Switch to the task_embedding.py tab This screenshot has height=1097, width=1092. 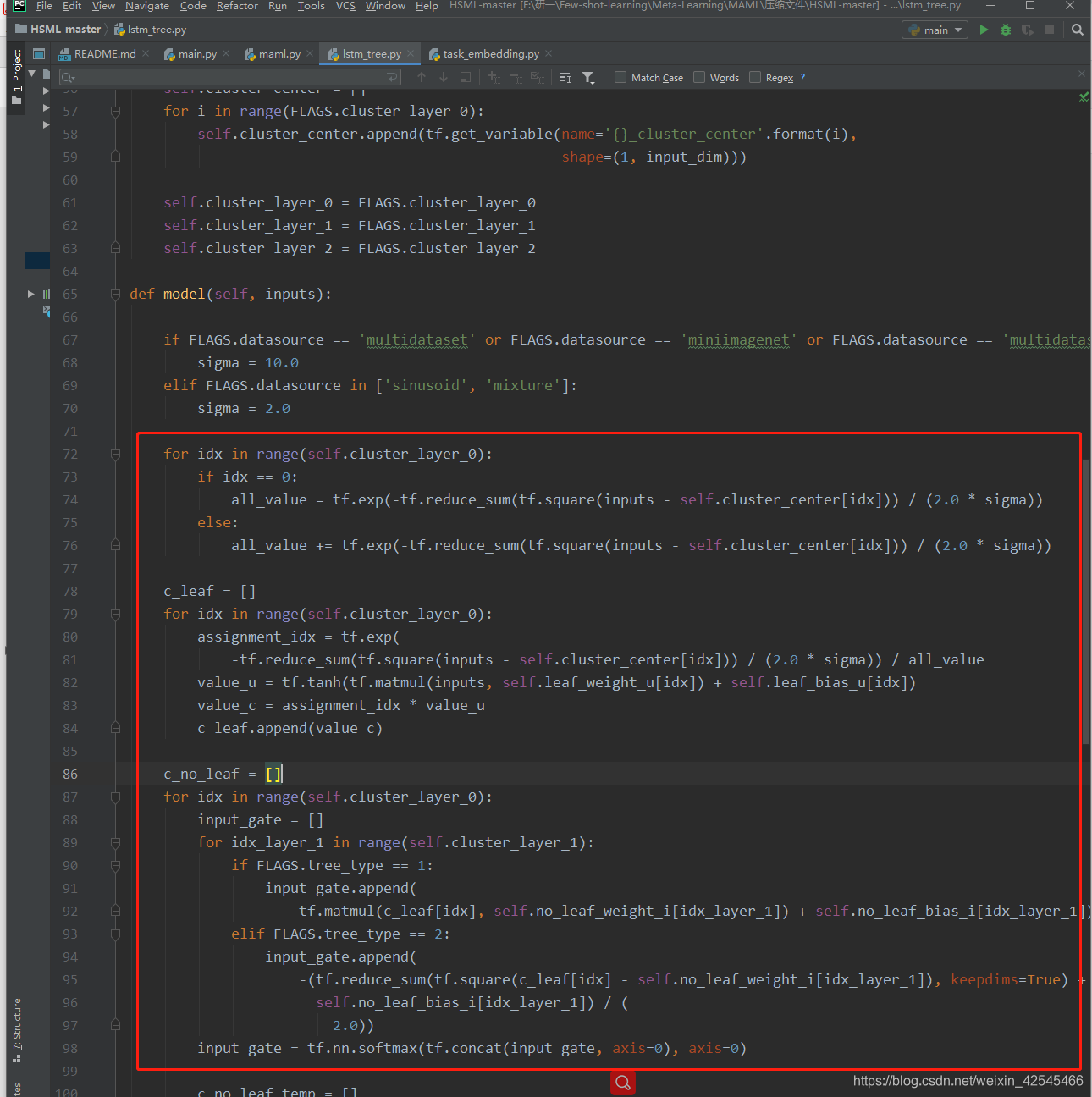(x=491, y=53)
